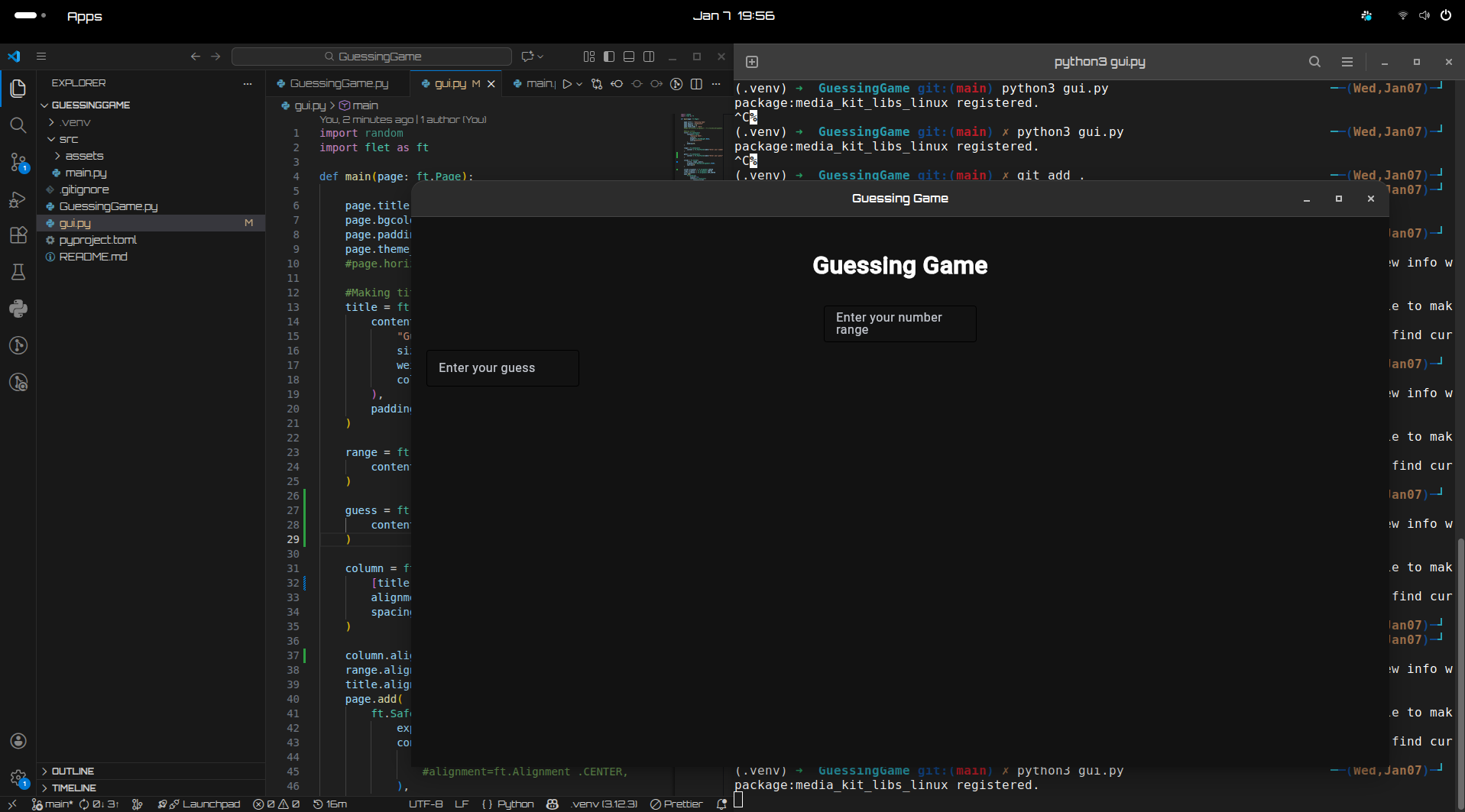Click Python language mode in status bar
This screenshot has height=812, width=1465.
coord(515,804)
